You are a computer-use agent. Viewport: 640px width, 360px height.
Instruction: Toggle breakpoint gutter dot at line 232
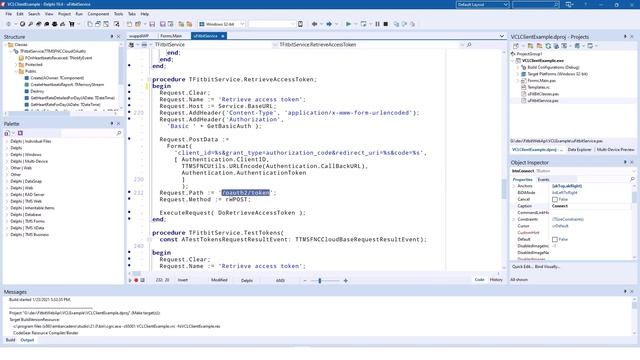click(130, 192)
